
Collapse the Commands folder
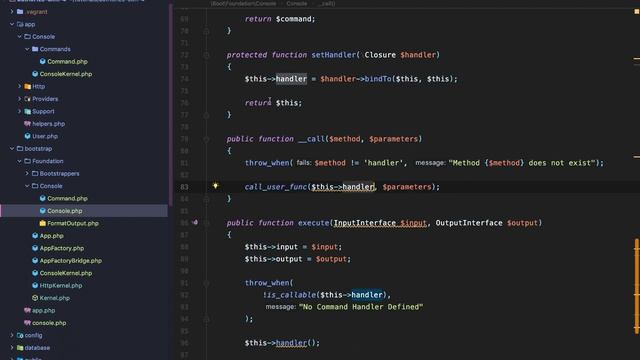coord(27,49)
